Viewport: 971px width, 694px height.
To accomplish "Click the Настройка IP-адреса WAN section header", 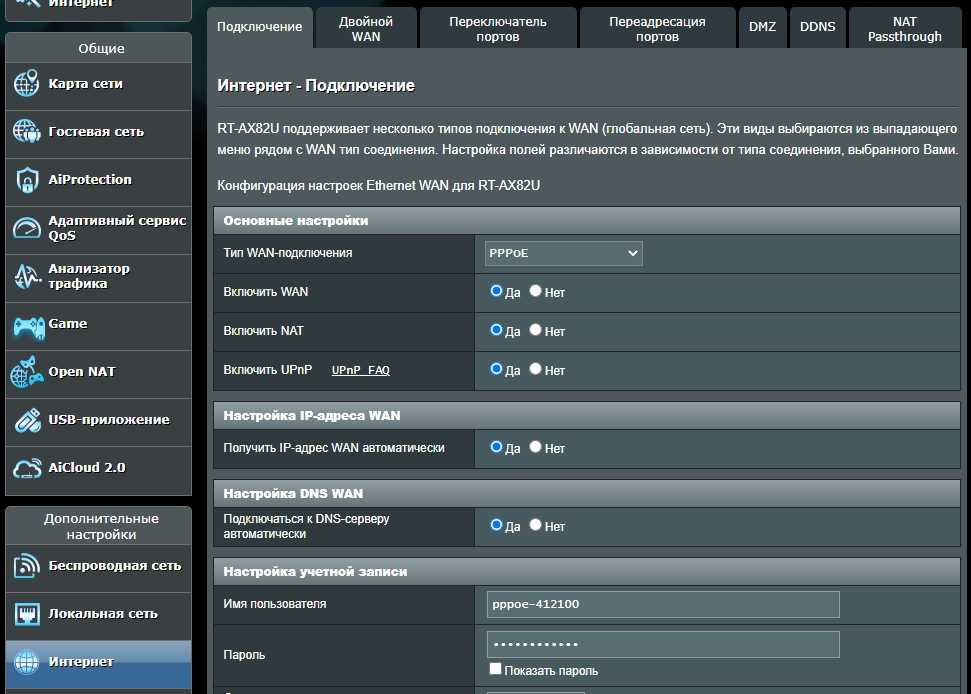I will (x=586, y=415).
